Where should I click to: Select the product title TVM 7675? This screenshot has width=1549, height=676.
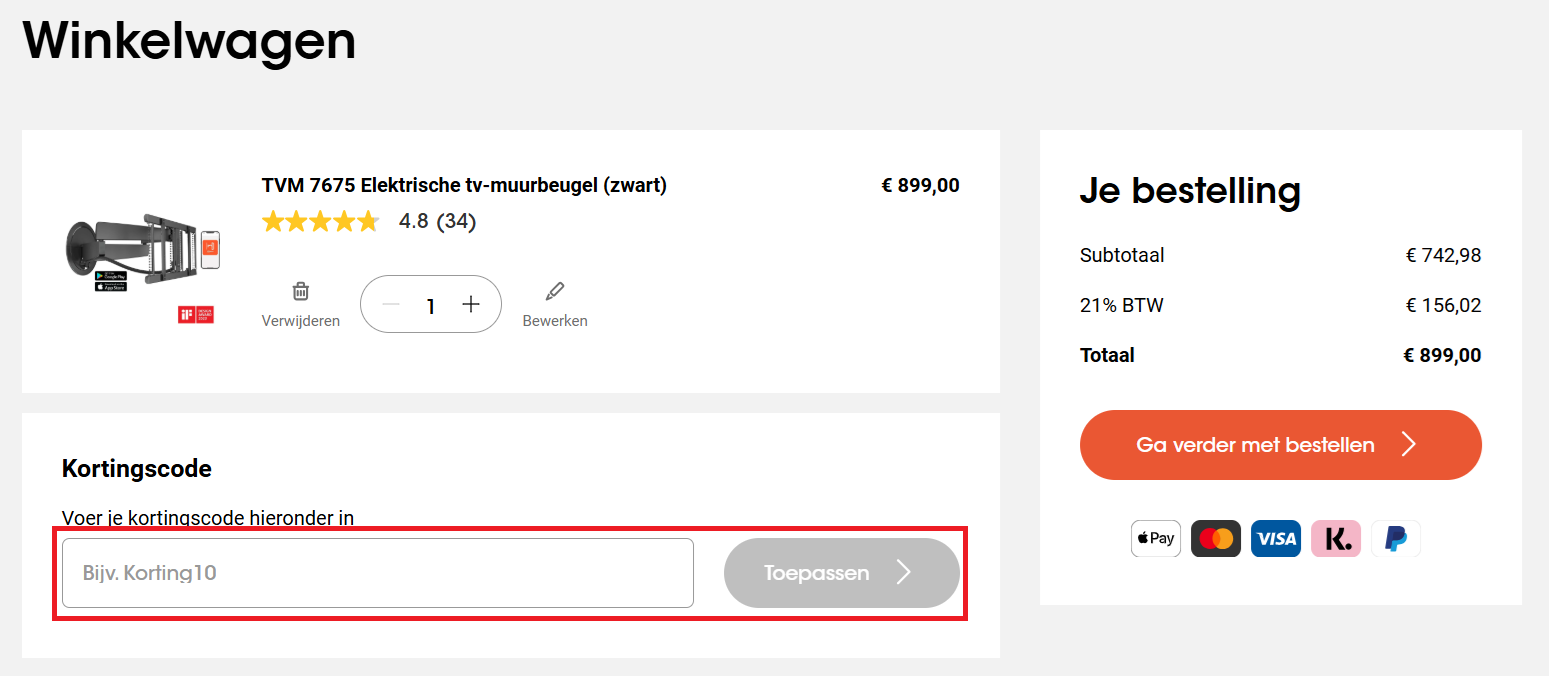click(463, 185)
